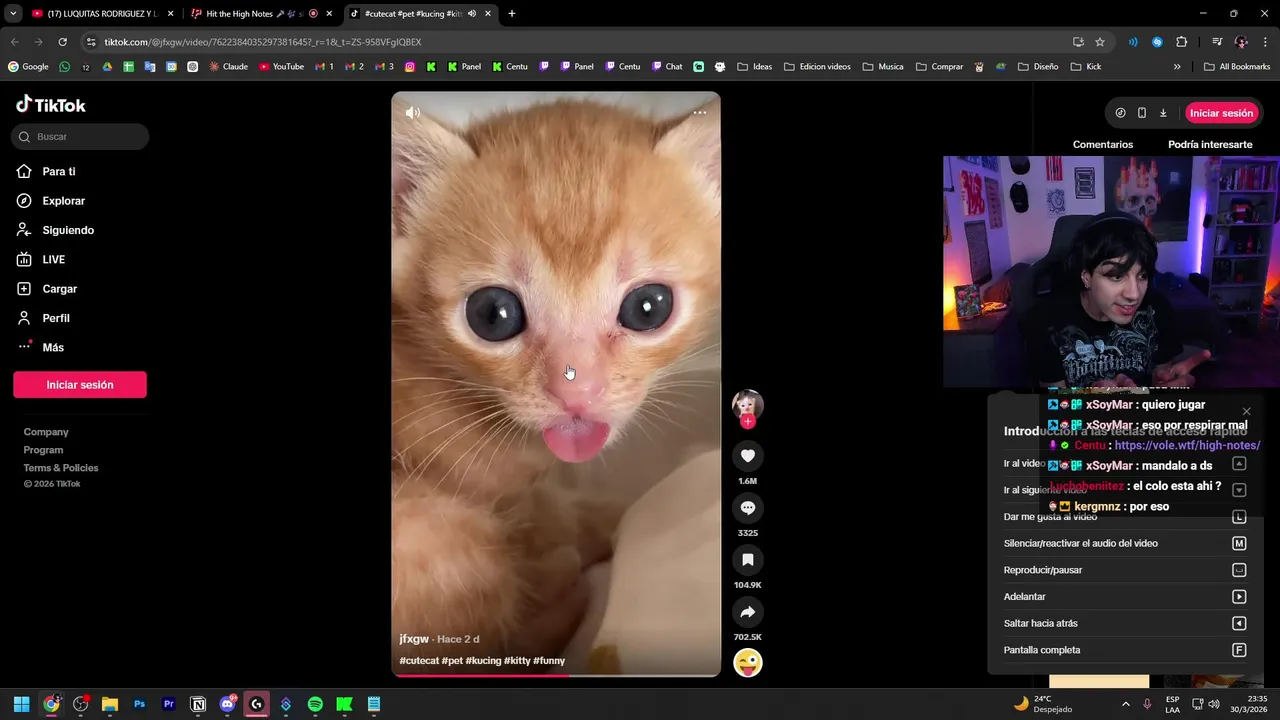Open the Perfil page
The height and width of the screenshot is (720, 1280).
tap(56, 318)
